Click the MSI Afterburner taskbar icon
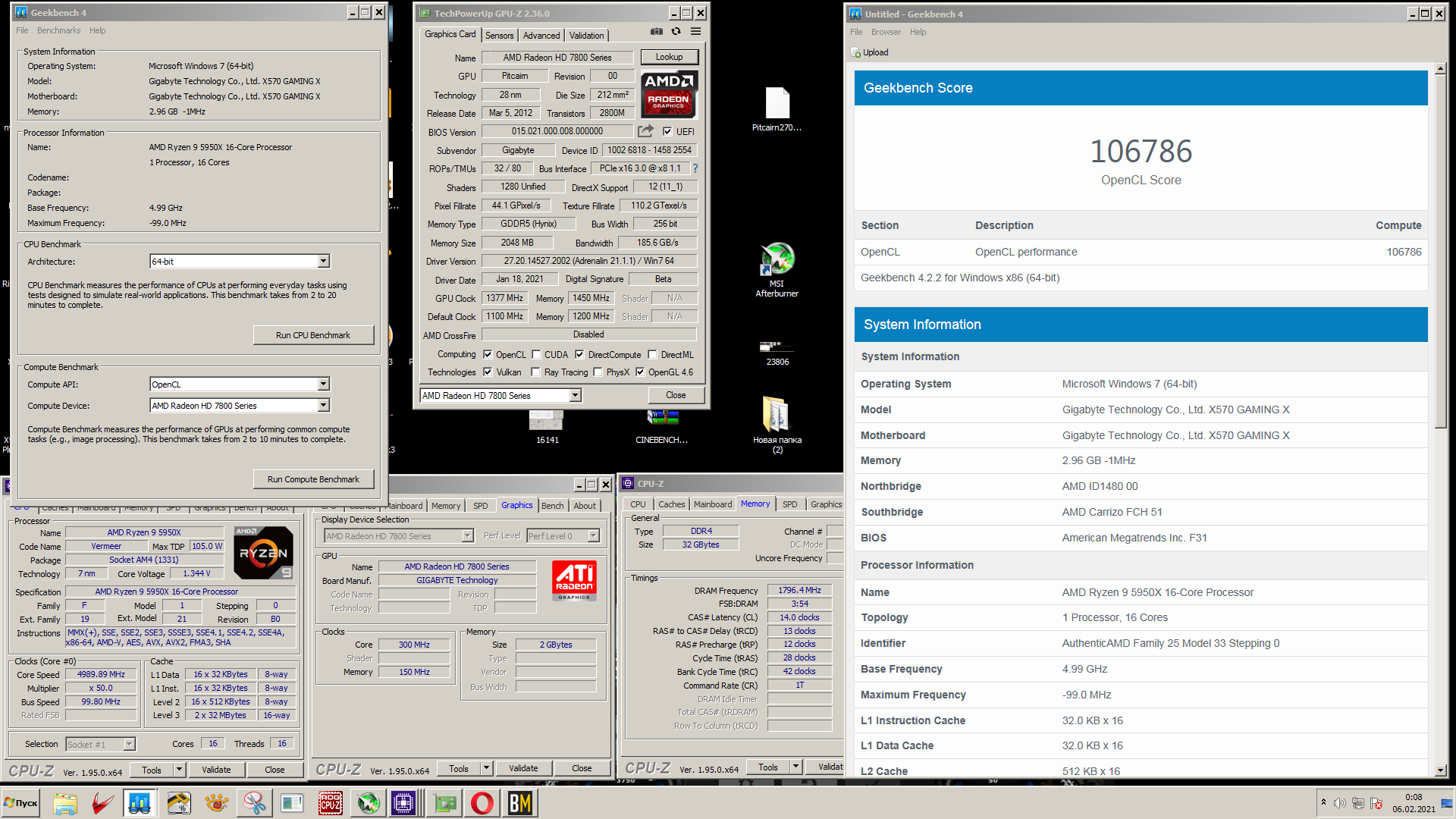The width and height of the screenshot is (1456, 819). tap(368, 803)
